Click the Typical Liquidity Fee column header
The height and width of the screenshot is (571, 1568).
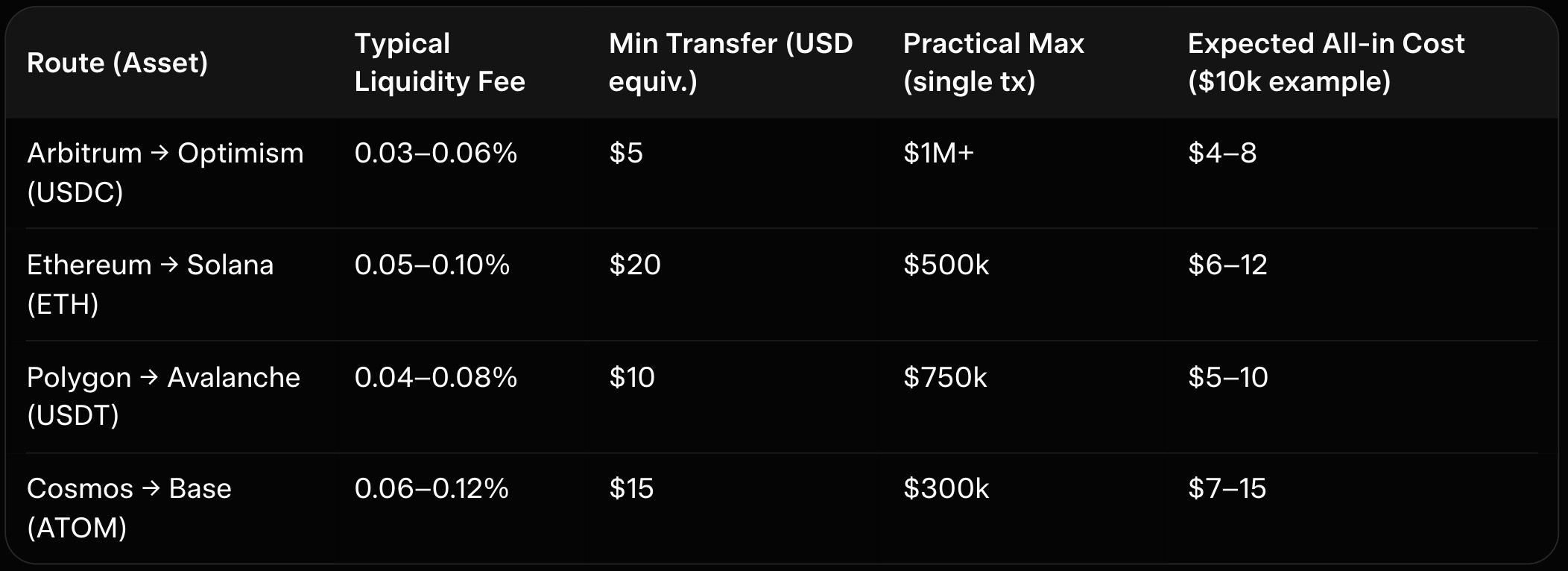[x=440, y=63]
